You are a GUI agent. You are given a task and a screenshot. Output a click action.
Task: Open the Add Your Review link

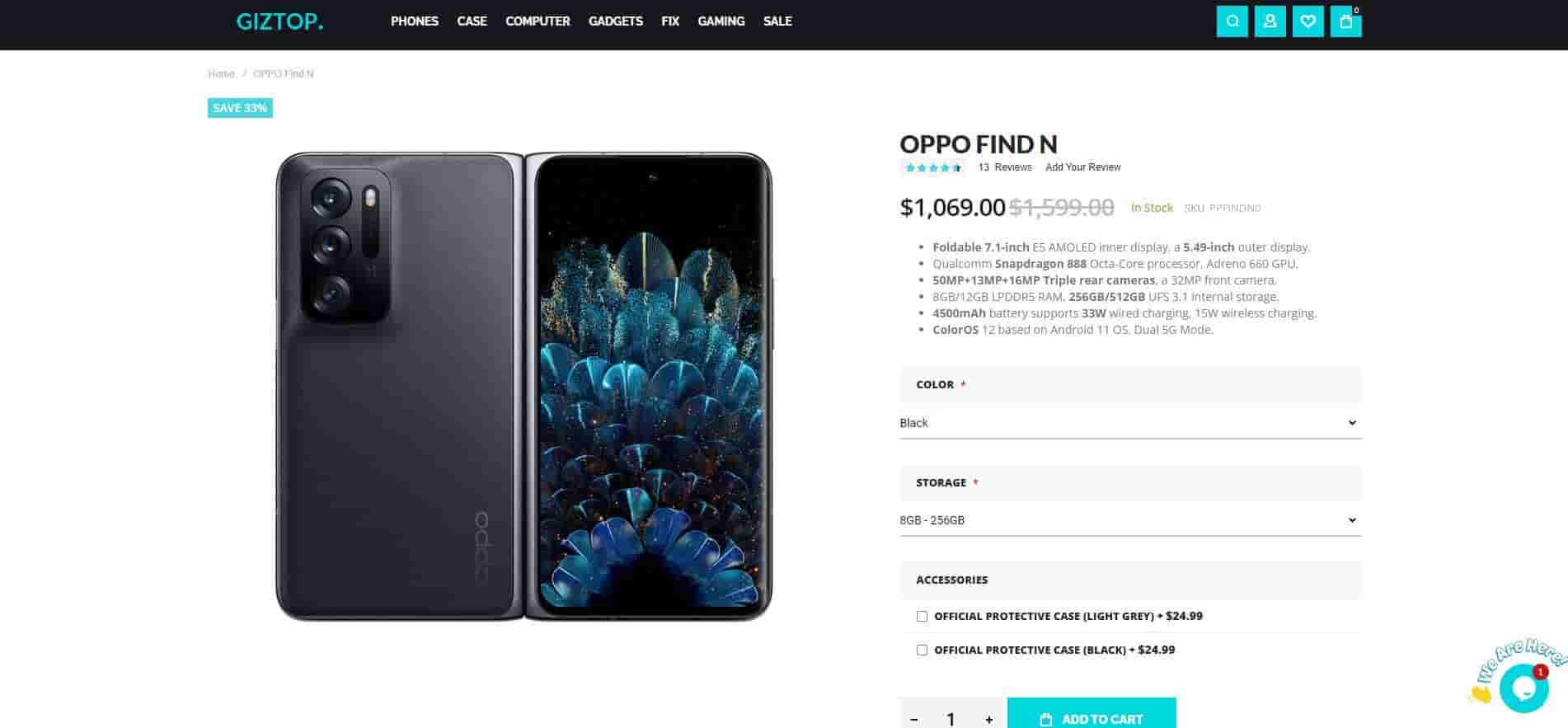tap(1082, 167)
